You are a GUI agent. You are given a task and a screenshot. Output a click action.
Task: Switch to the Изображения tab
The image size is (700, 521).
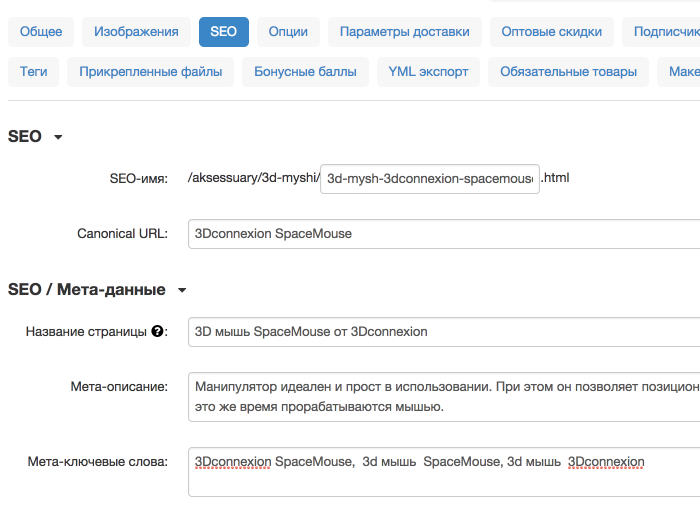coord(136,32)
